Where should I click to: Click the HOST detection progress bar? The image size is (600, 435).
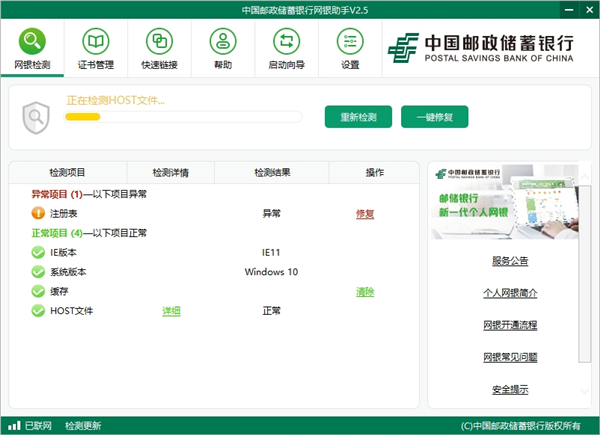(183, 117)
